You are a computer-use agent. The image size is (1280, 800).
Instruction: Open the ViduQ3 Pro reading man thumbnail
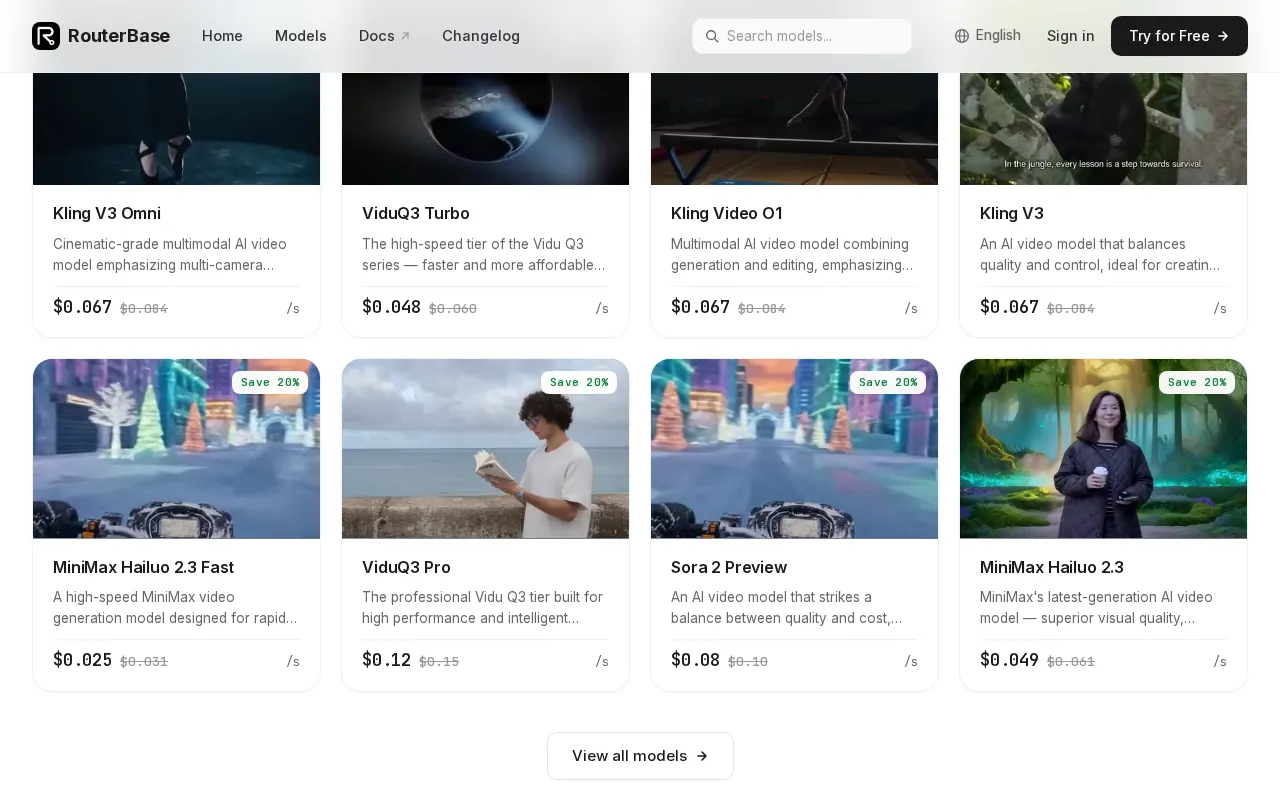(x=486, y=449)
